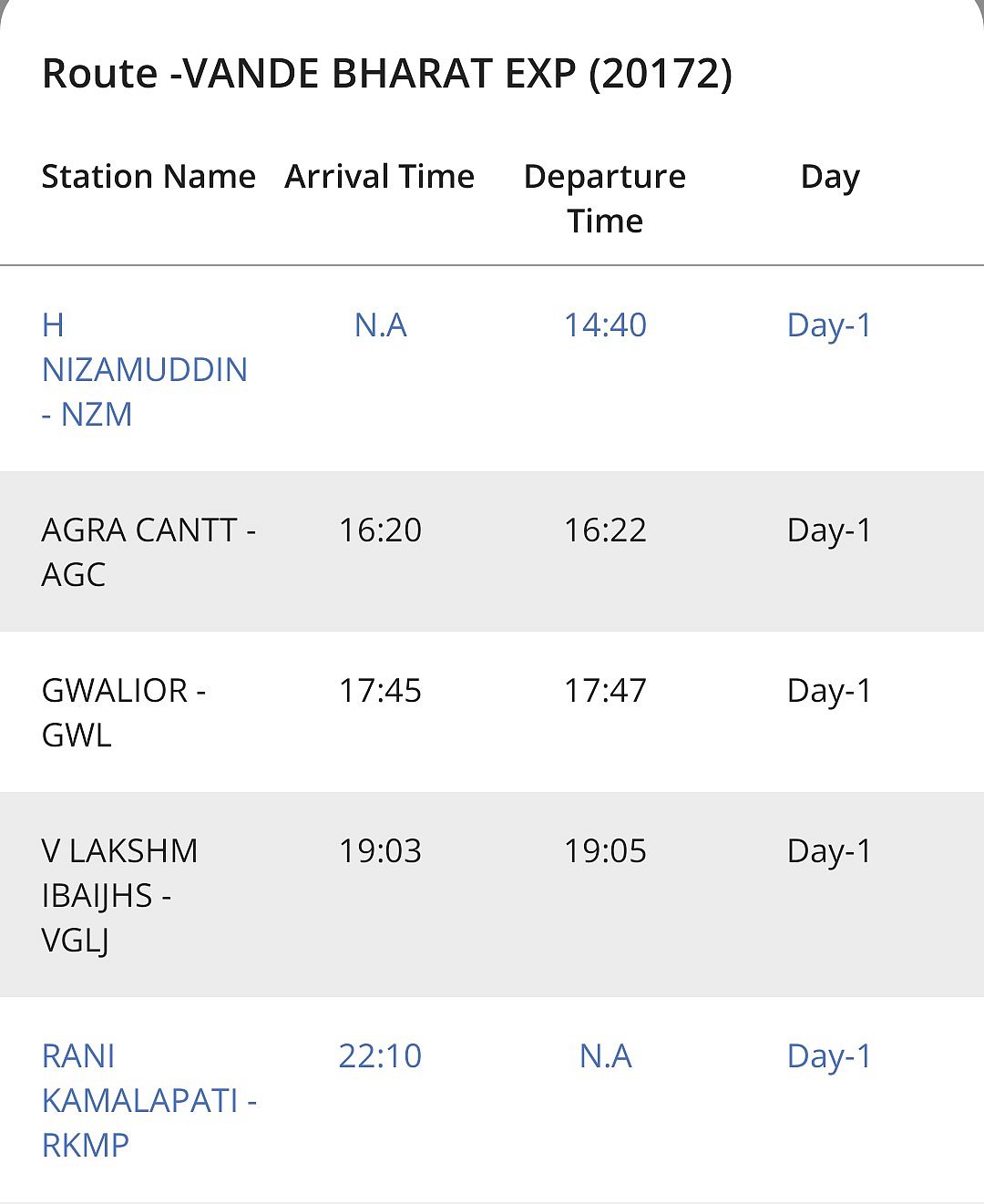
Task: Select the RANI KAMALAPATI - RKMP station
Action: pyautogui.click(x=149, y=1100)
